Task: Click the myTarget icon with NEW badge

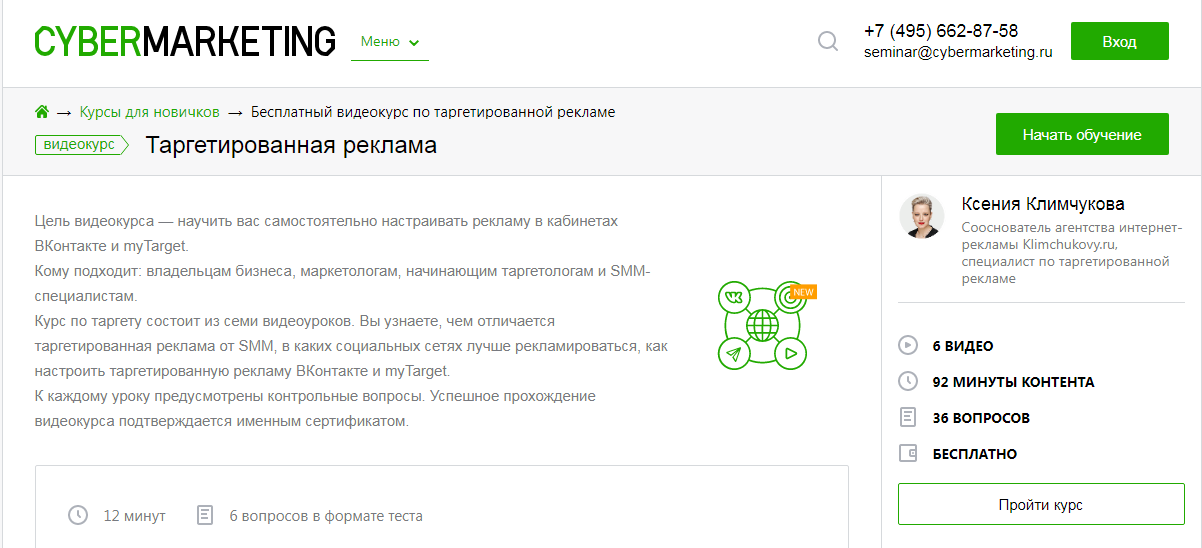Action: [791, 298]
